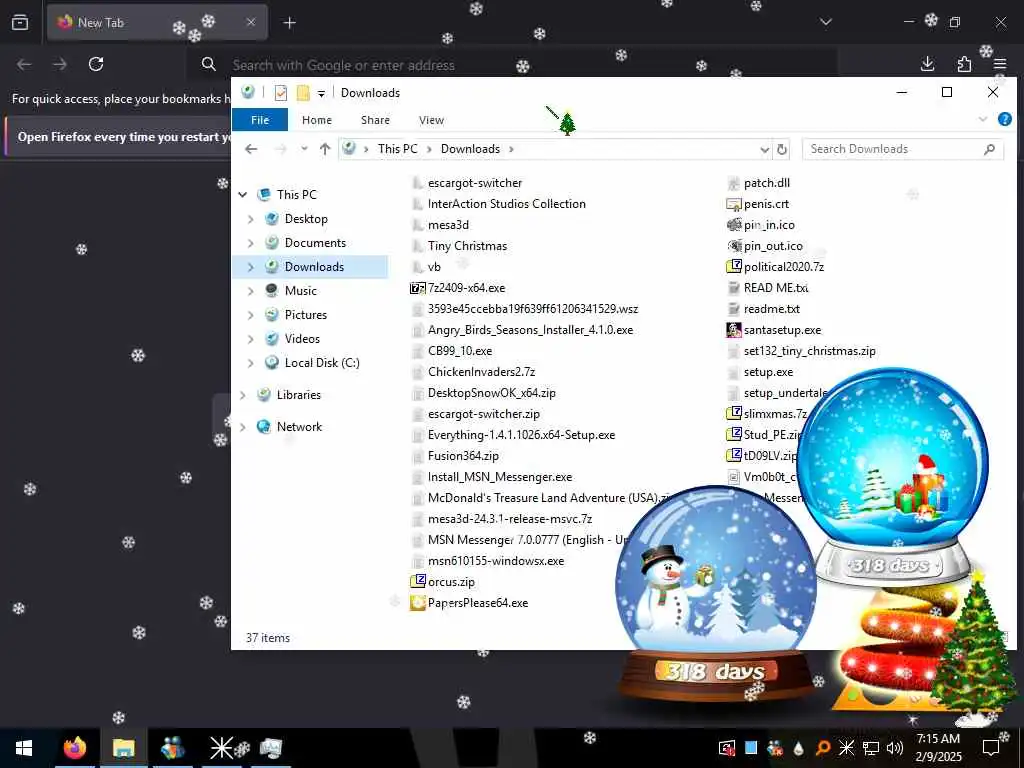
Task: Open Firefox from taskbar
Action: (74, 748)
